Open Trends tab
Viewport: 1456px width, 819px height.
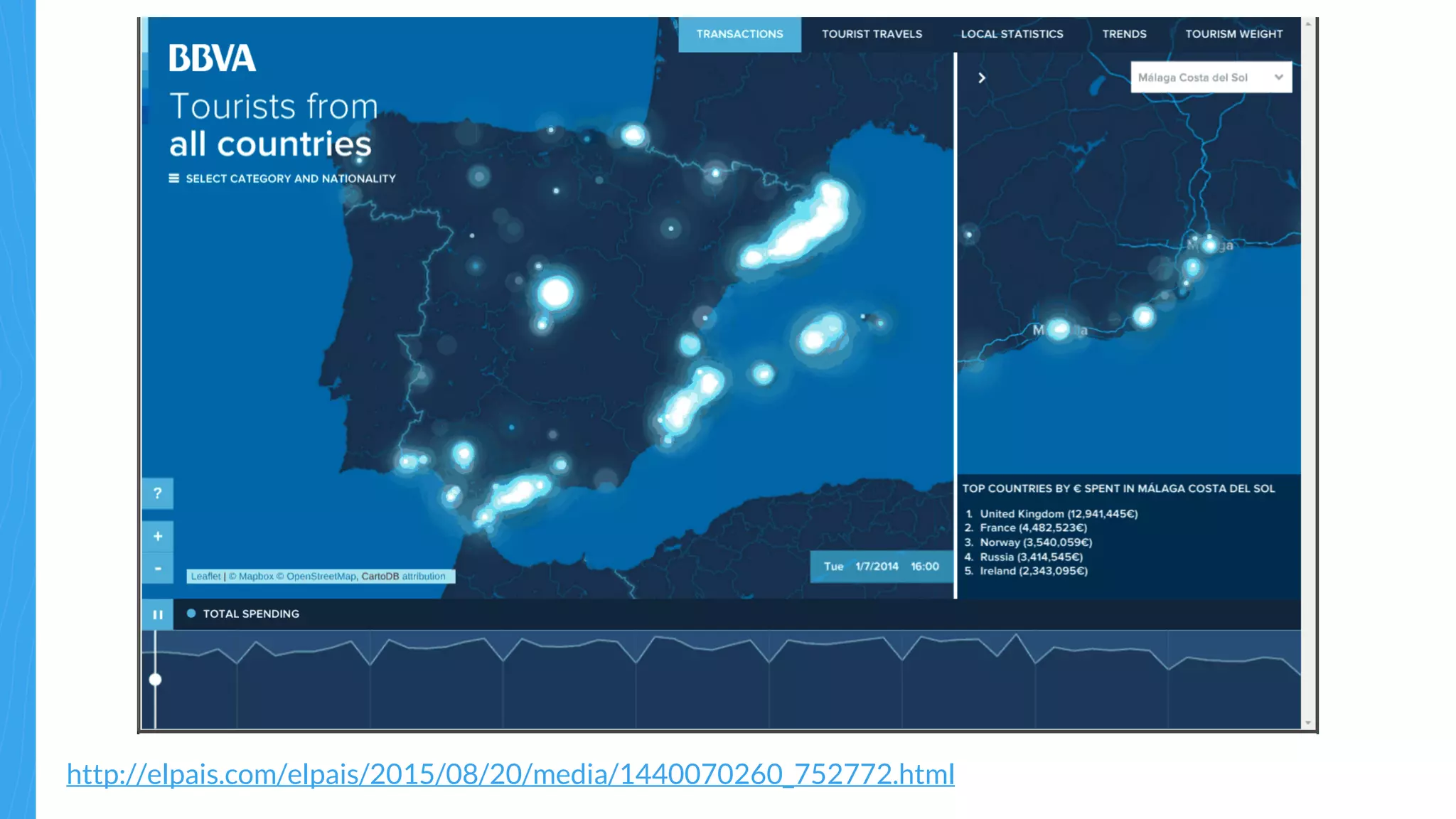[x=1124, y=34]
